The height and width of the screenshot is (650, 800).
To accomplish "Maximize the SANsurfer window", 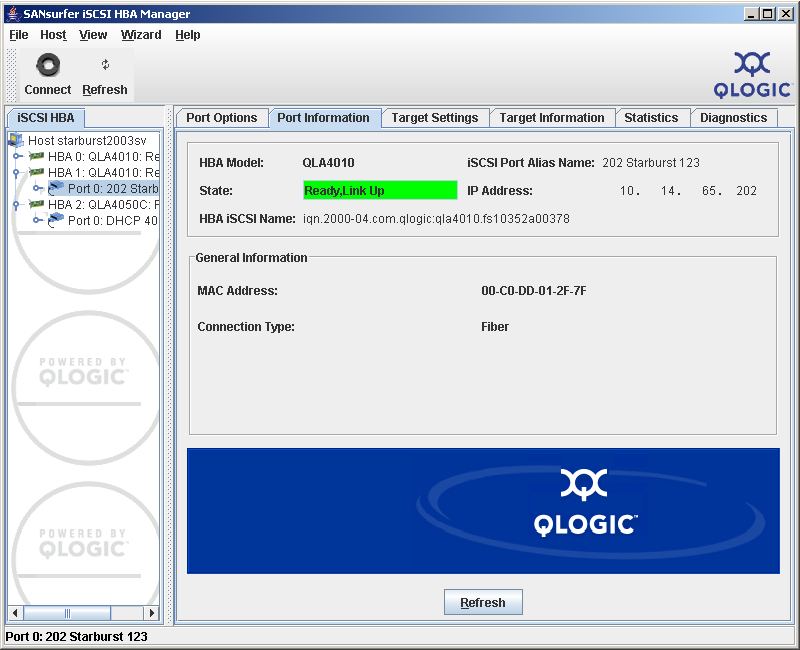I will click(x=768, y=14).
